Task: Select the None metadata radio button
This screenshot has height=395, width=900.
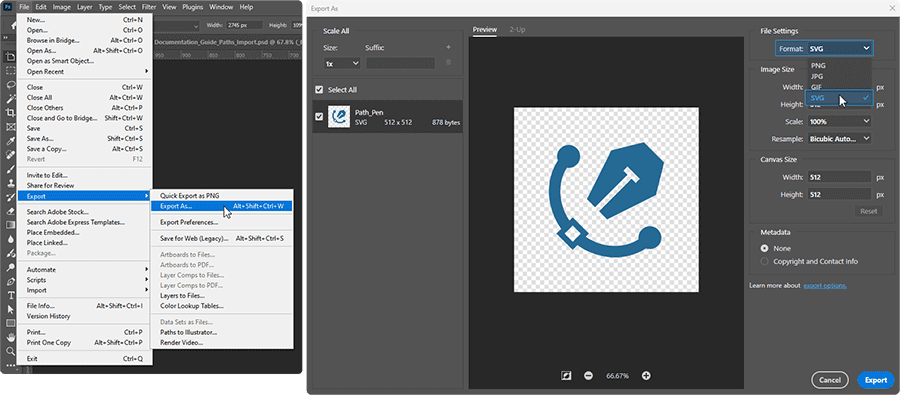Action: 765,249
